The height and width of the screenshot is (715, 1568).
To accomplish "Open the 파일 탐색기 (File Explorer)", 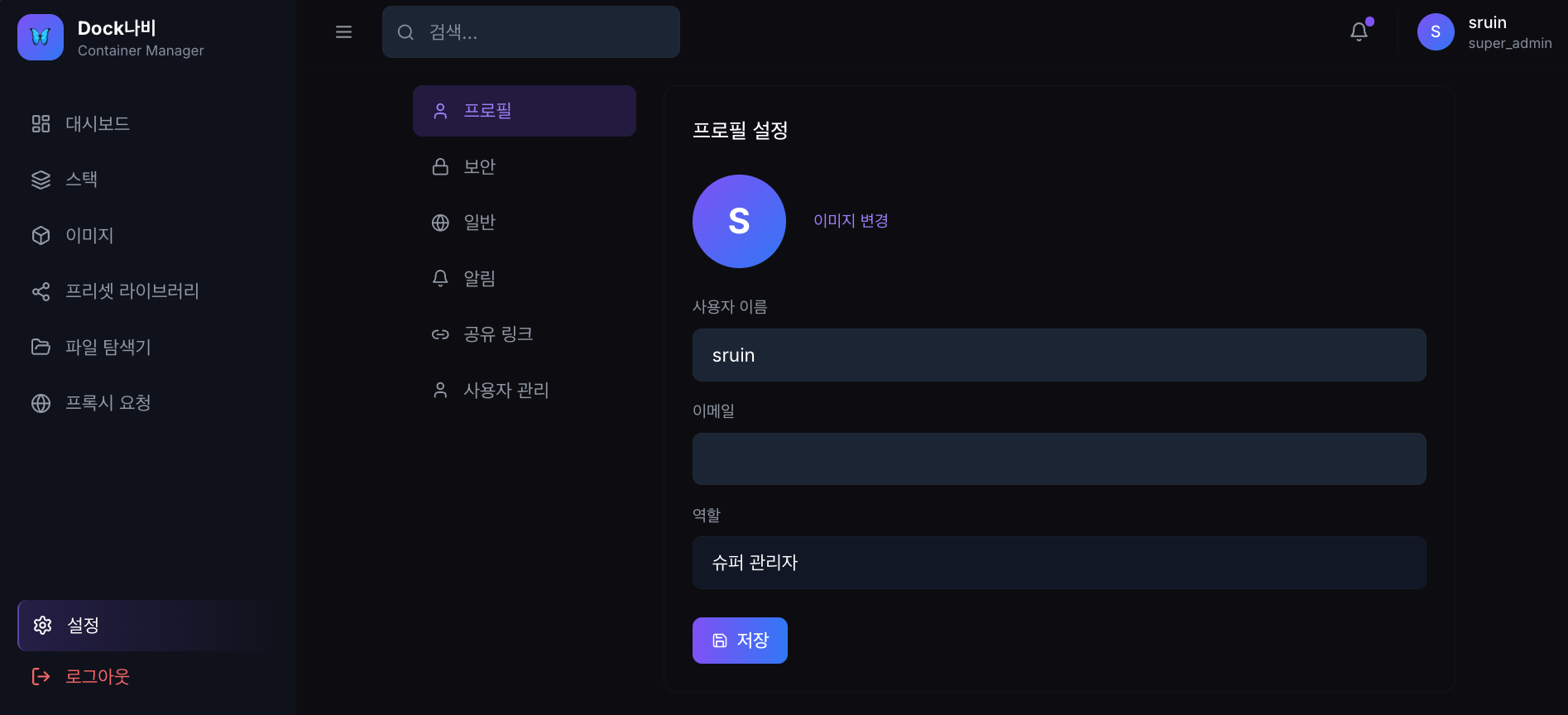I will (108, 347).
